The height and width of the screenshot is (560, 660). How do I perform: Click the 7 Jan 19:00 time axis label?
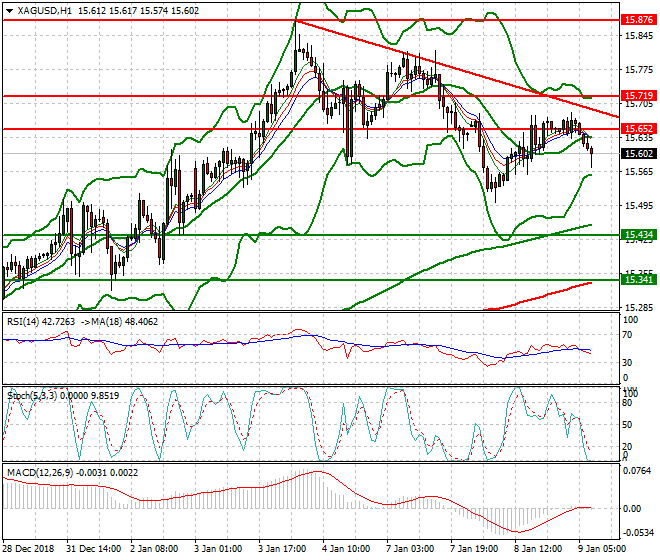[474, 549]
